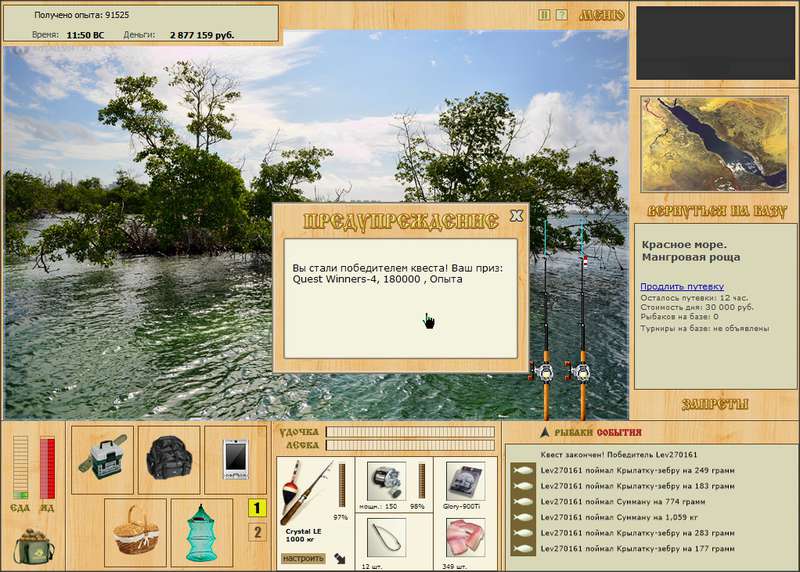Click 'Квест закончен! Победитель Lev270161'

coord(618,455)
